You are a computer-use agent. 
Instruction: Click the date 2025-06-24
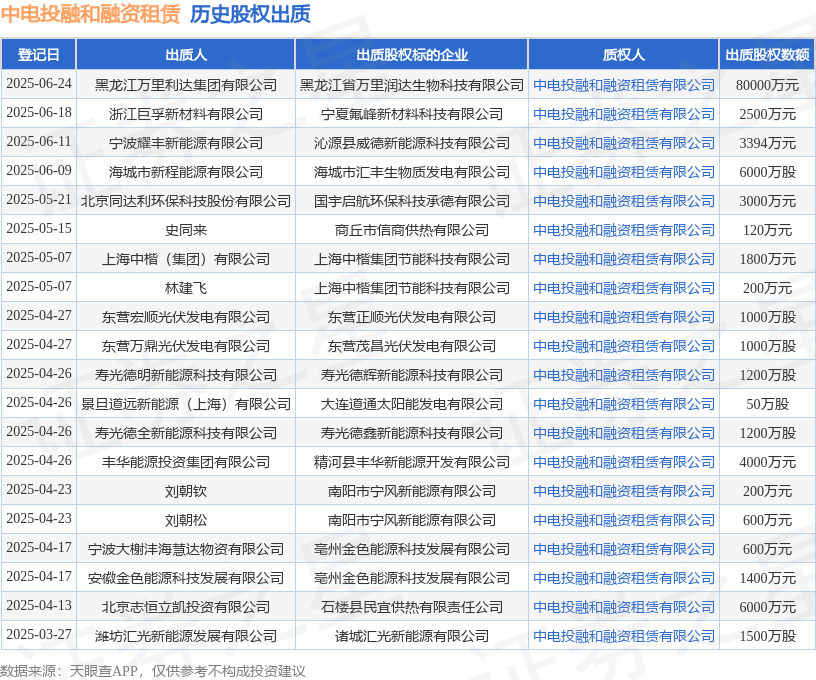point(39,84)
